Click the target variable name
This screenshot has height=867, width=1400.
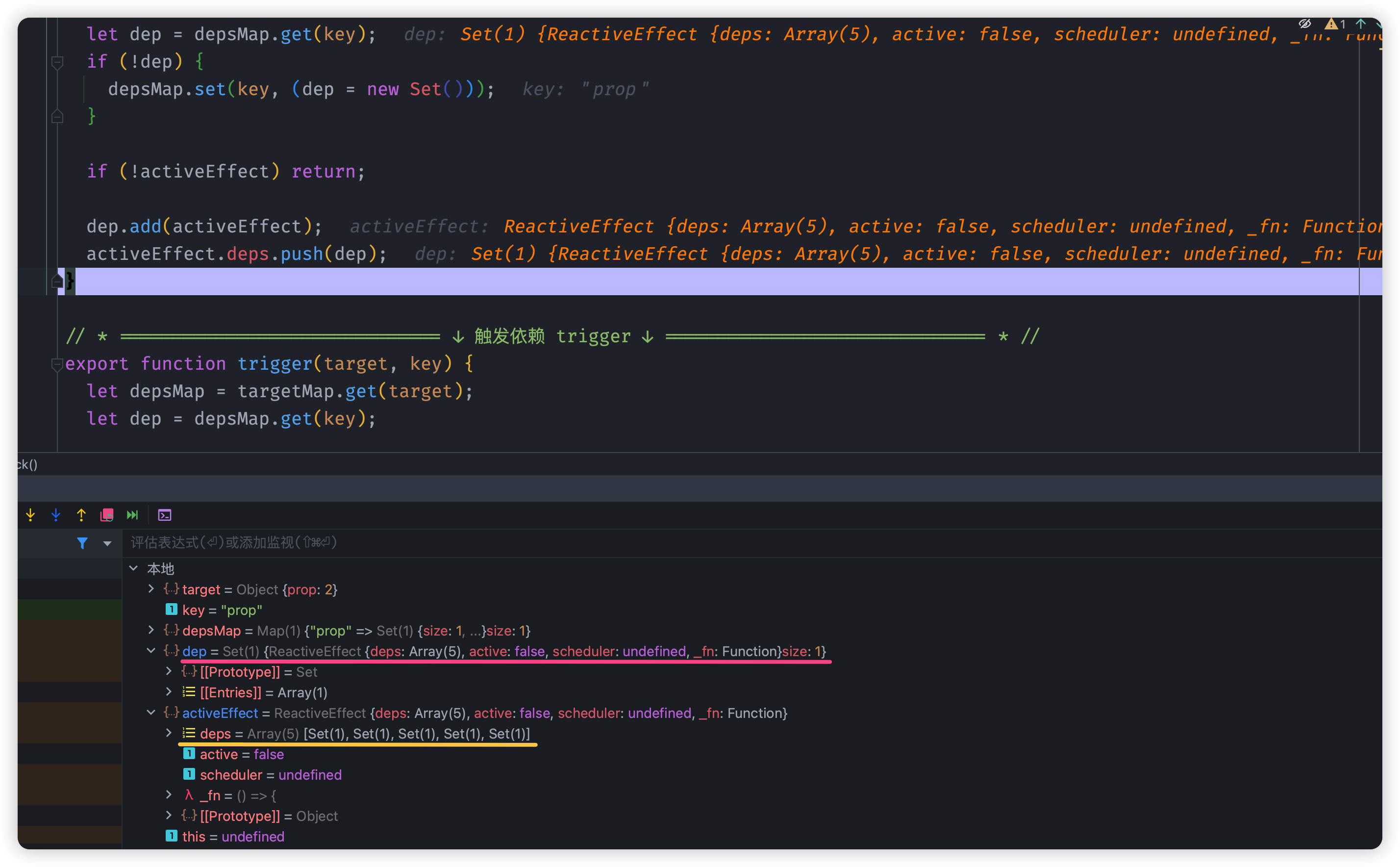point(201,589)
